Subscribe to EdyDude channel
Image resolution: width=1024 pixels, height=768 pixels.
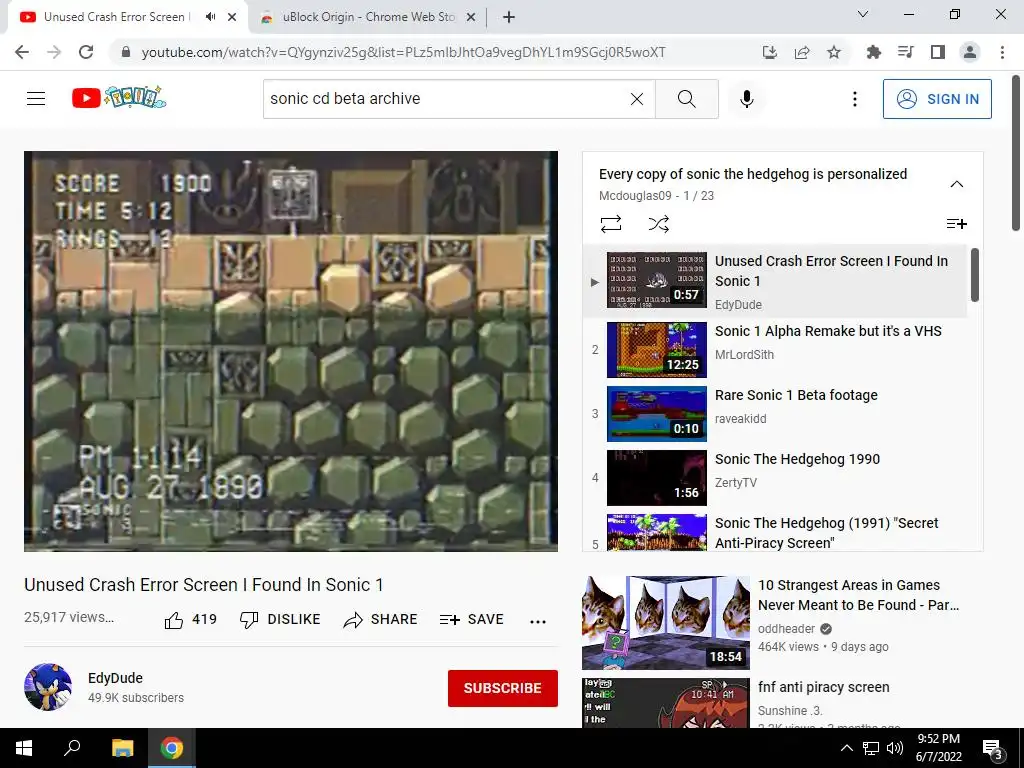pyautogui.click(x=502, y=688)
